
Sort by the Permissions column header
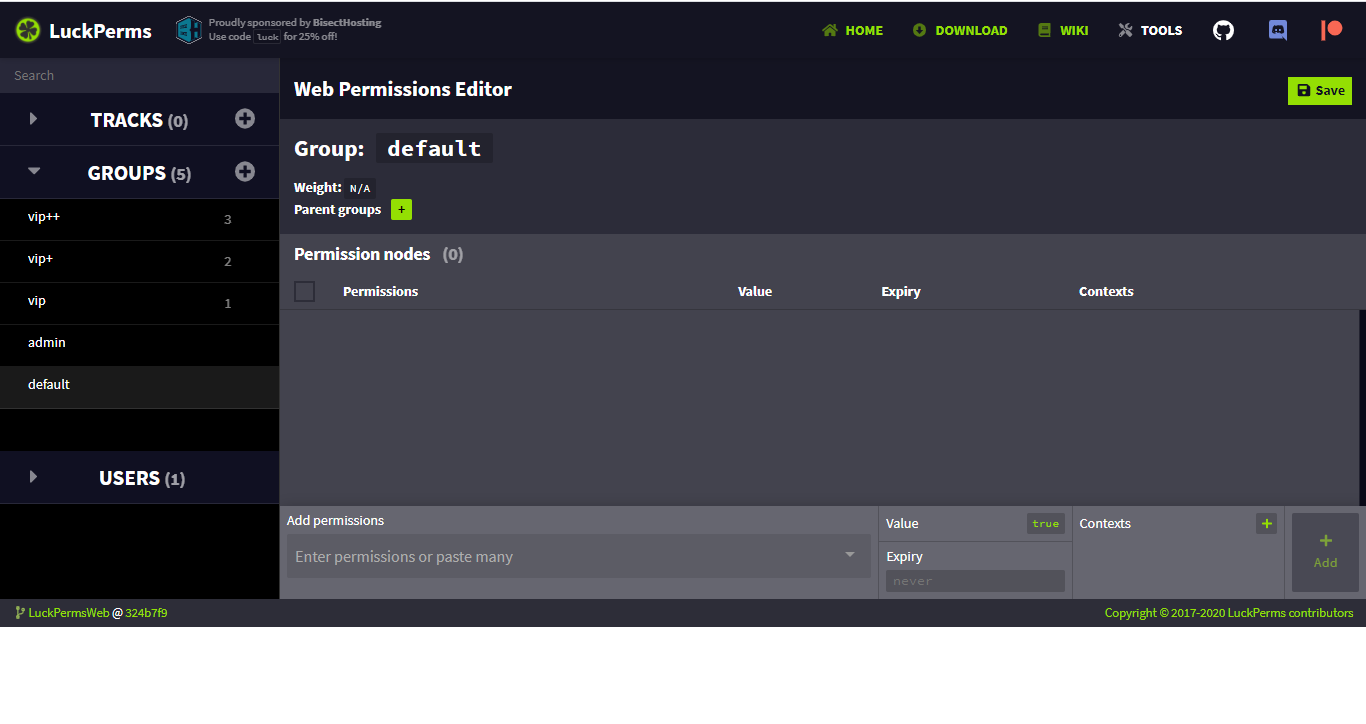[x=380, y=292]
